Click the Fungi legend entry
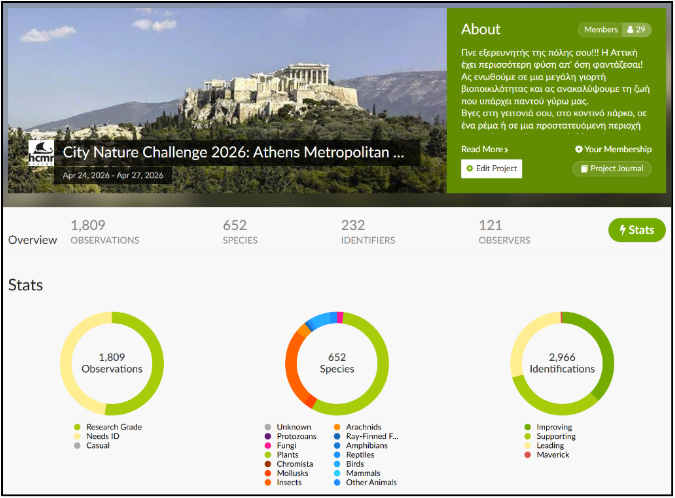 pos(281,445)
